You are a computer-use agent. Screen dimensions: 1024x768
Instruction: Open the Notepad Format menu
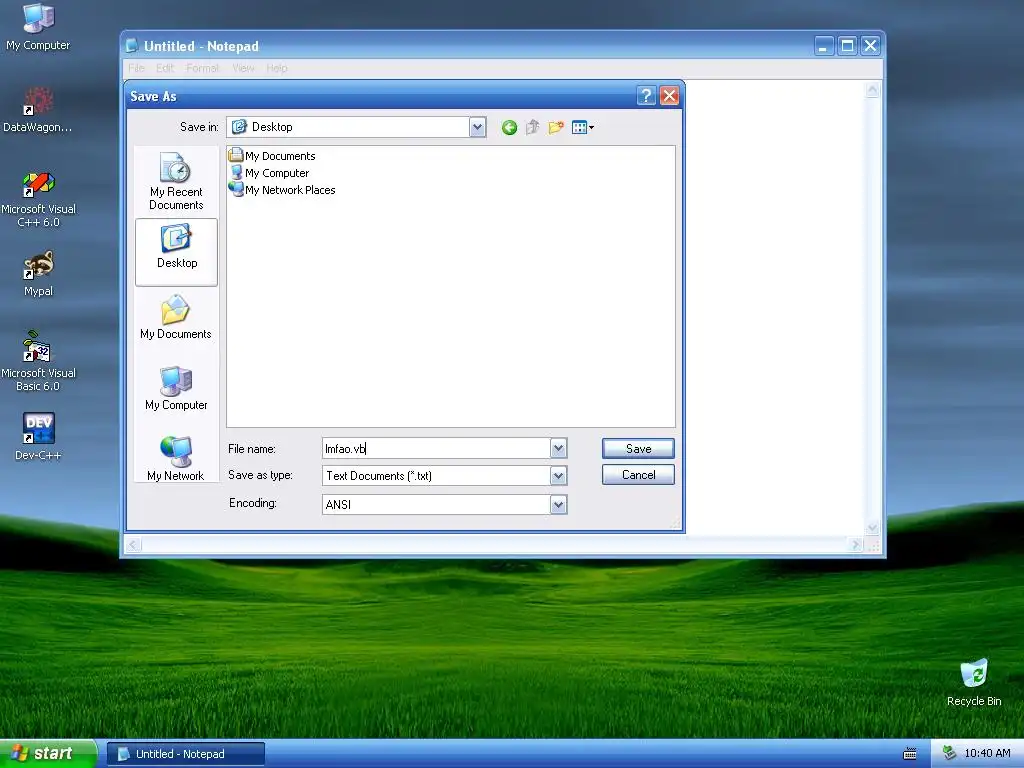pyautogui.click(x=202, y=68)
